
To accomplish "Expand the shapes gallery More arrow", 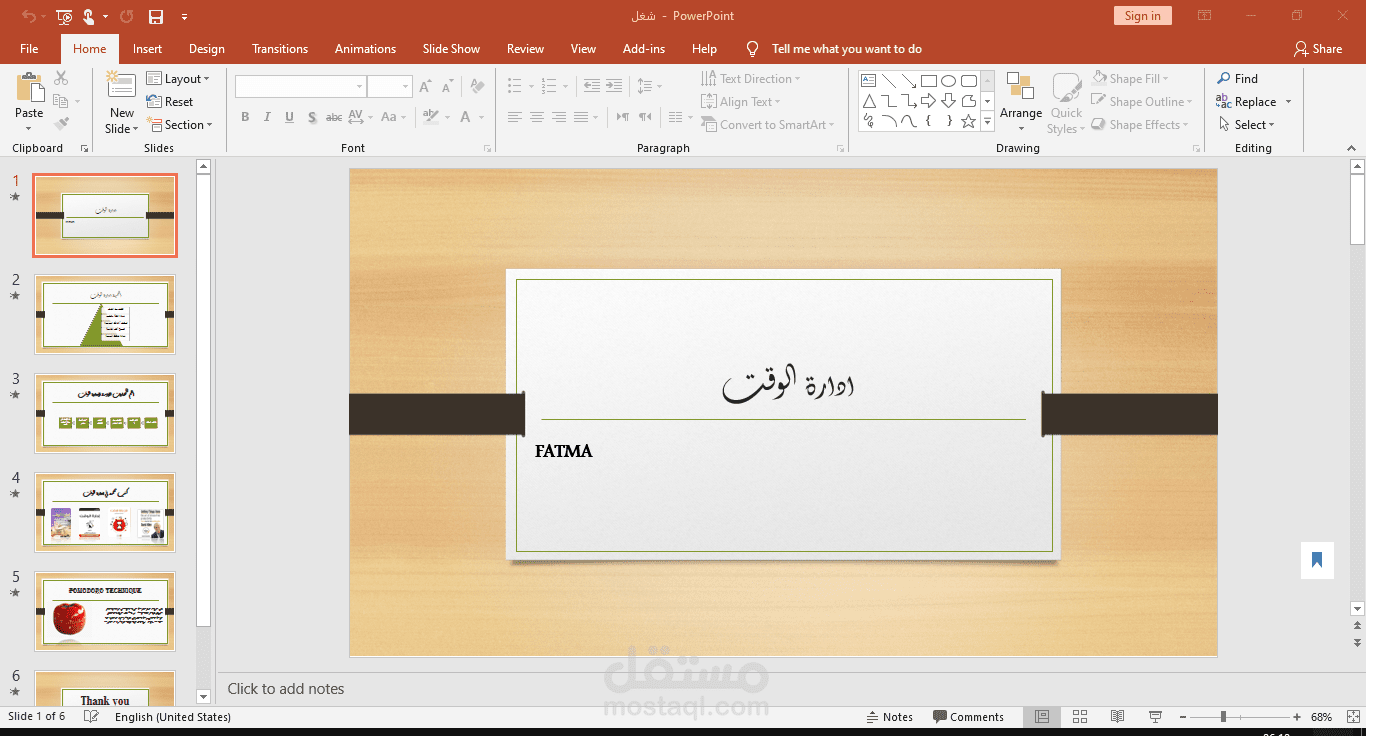I will 987,121.
